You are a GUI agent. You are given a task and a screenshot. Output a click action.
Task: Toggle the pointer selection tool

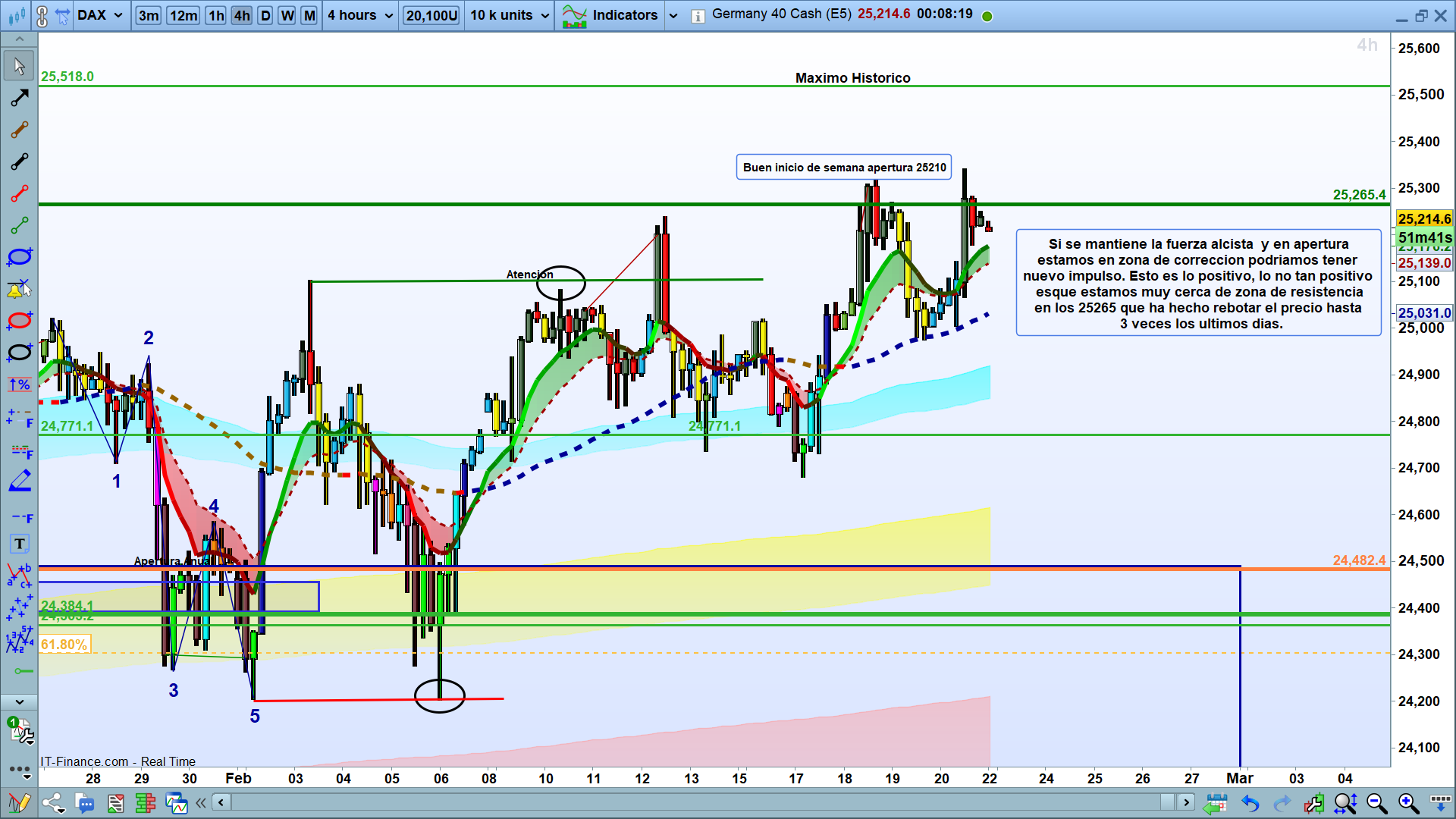[x=19, y=67]
